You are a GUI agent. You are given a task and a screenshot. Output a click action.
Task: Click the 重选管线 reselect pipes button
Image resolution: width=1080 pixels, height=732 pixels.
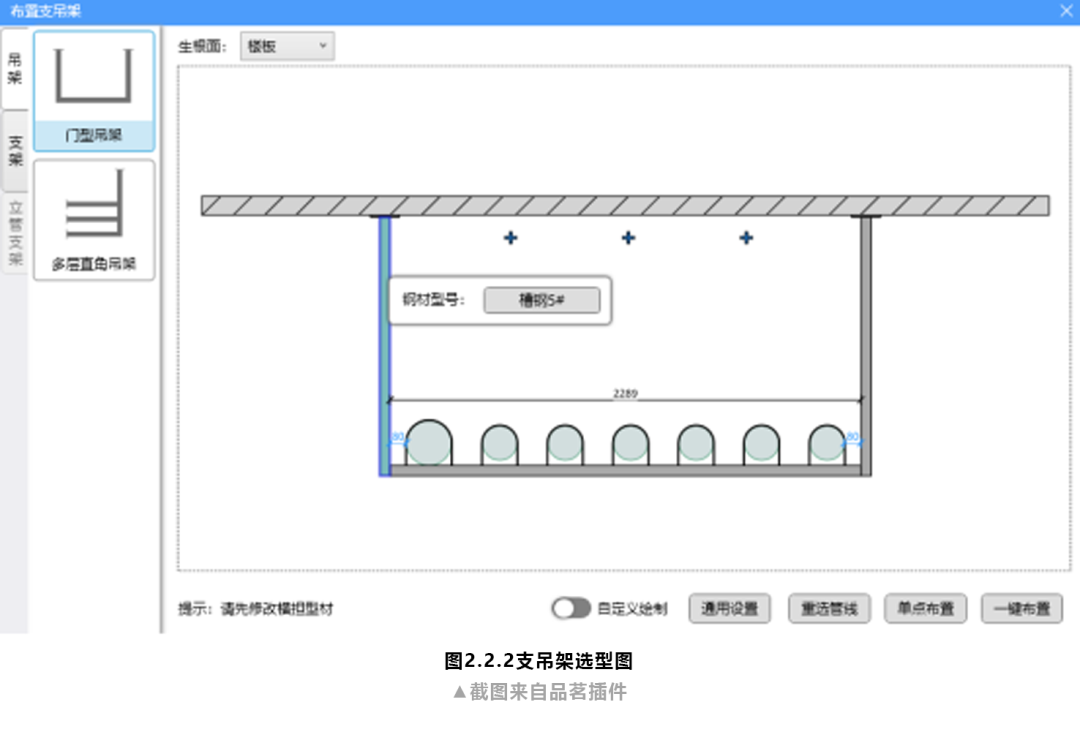pyautogui.click(x=828, y=608)
